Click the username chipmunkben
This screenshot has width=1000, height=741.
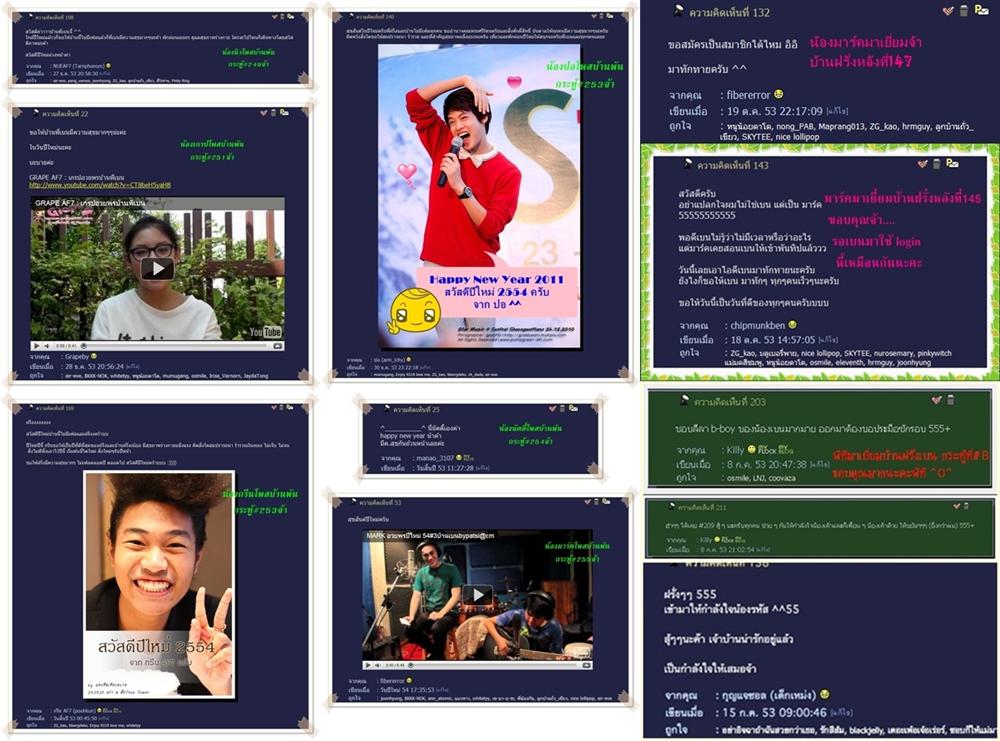tap(758, 325)
